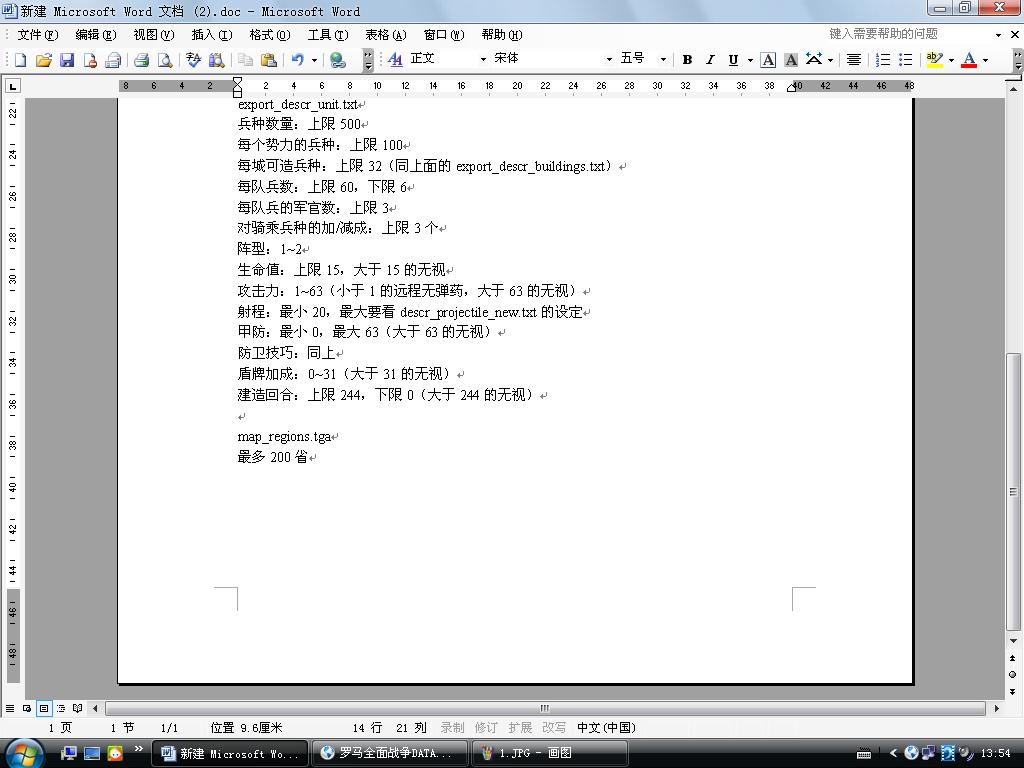Apply the red font color swatch
The height and width of the screenshot is (768, 1024).
[968, 60]
